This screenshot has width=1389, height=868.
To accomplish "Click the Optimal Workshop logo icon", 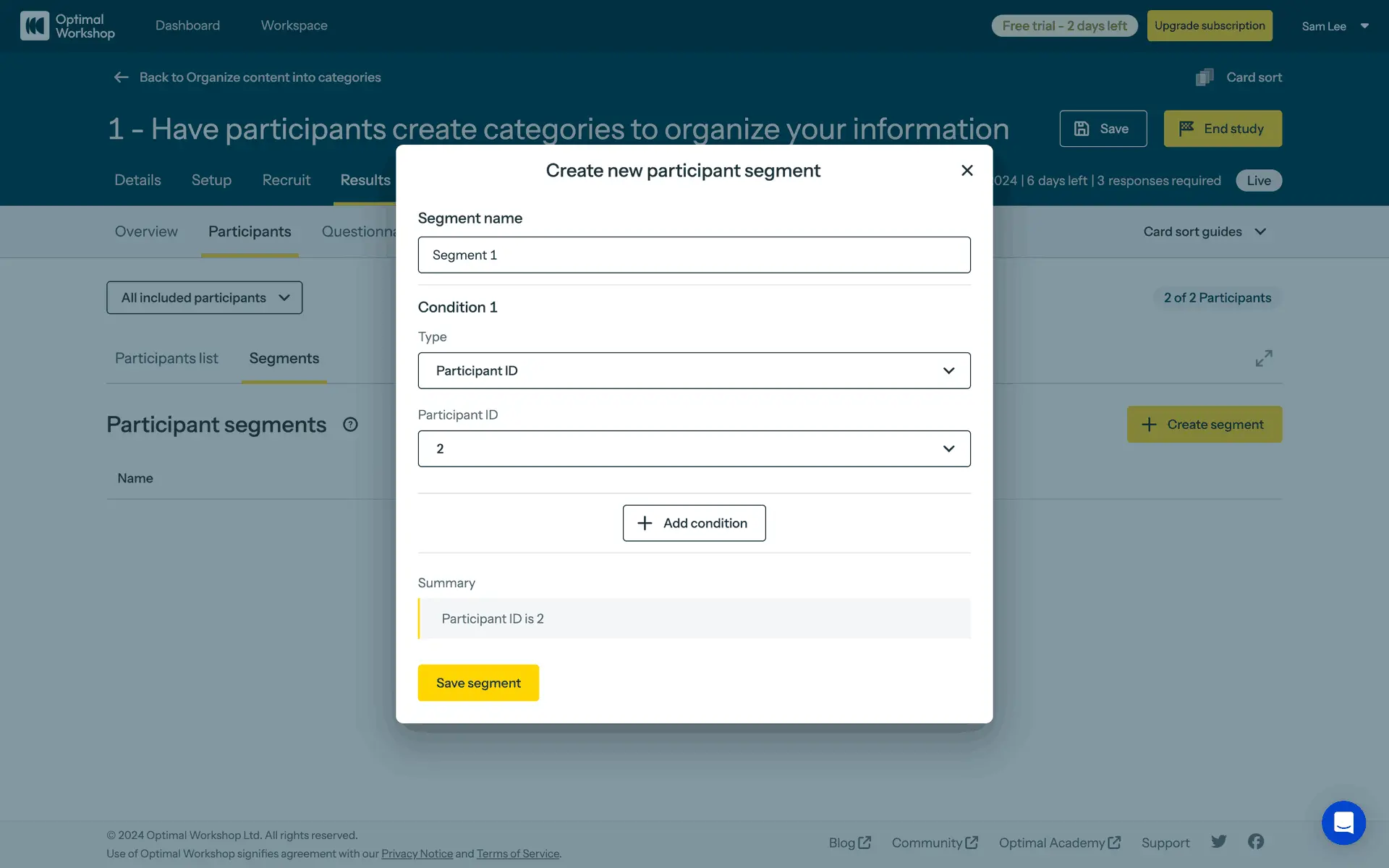I will (35, 26).
